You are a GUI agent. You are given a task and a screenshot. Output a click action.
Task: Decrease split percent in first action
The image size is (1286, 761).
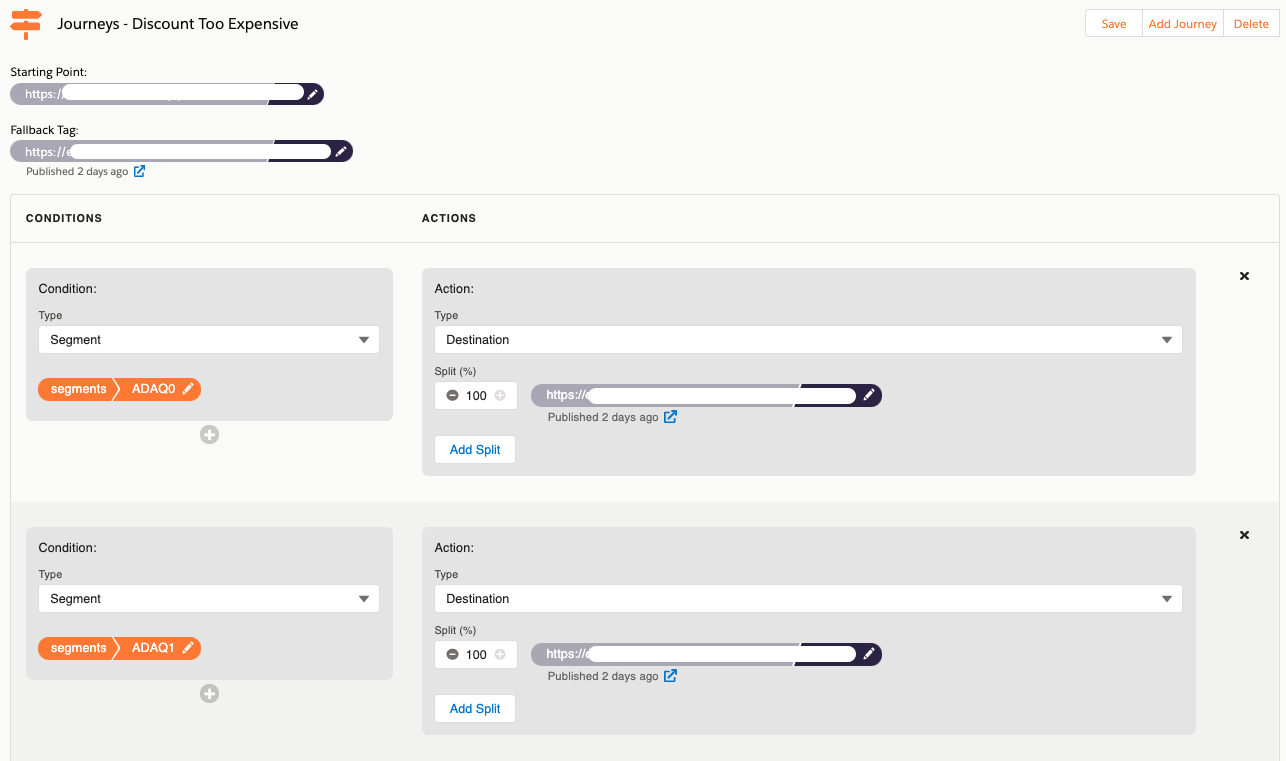click(x=452, y=396)
